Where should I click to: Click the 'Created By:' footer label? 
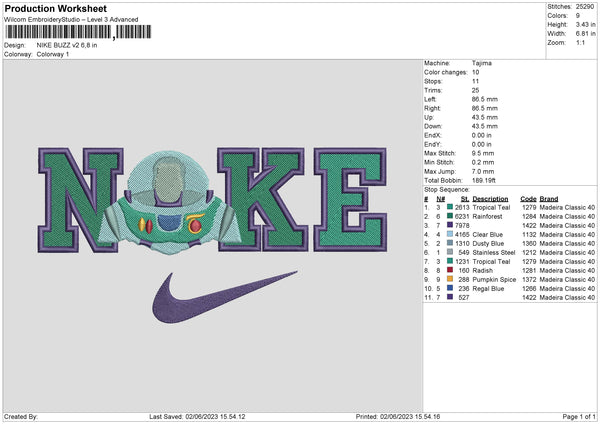(21, 416)
